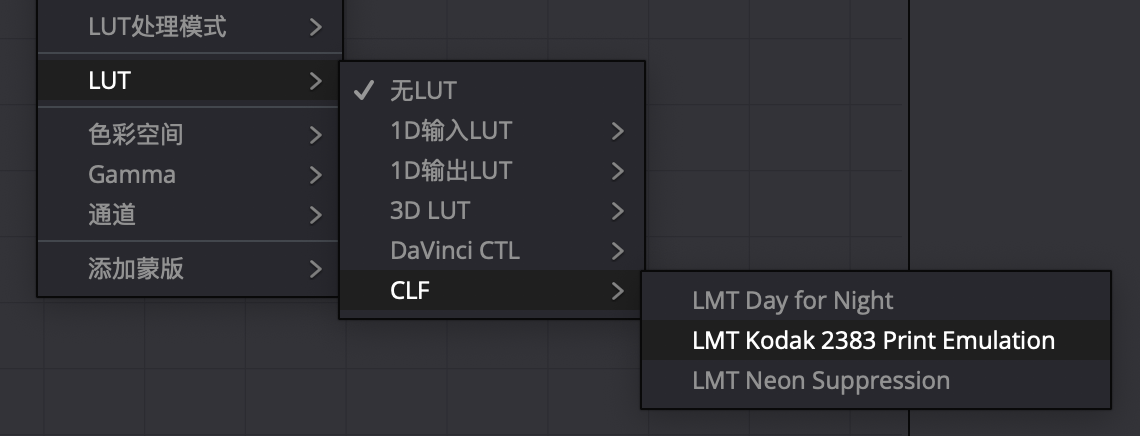
Task: Expand the 1D输出LUT submenu
Action: pos(451,171)
